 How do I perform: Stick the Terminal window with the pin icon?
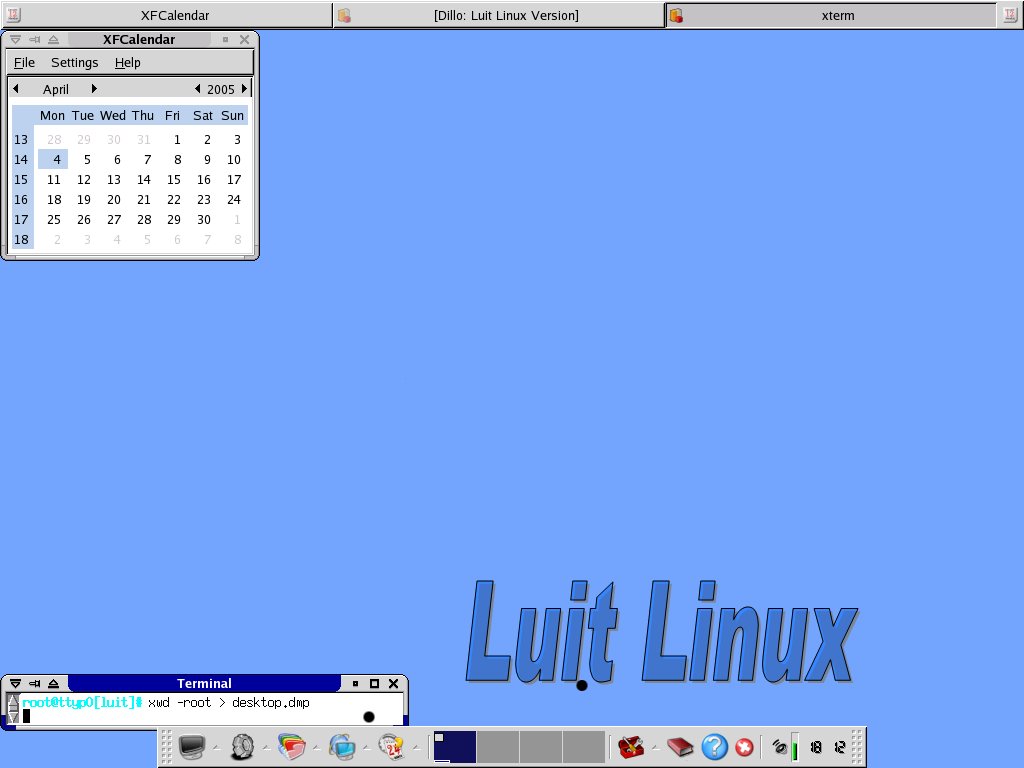[35, 683]
